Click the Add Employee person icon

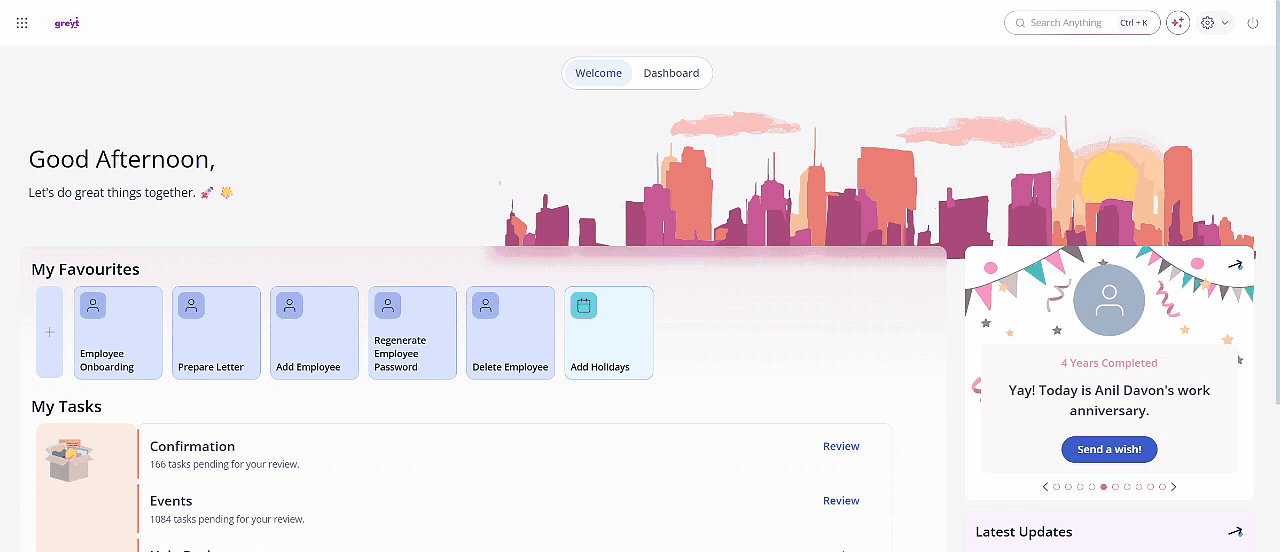(289, 306)
